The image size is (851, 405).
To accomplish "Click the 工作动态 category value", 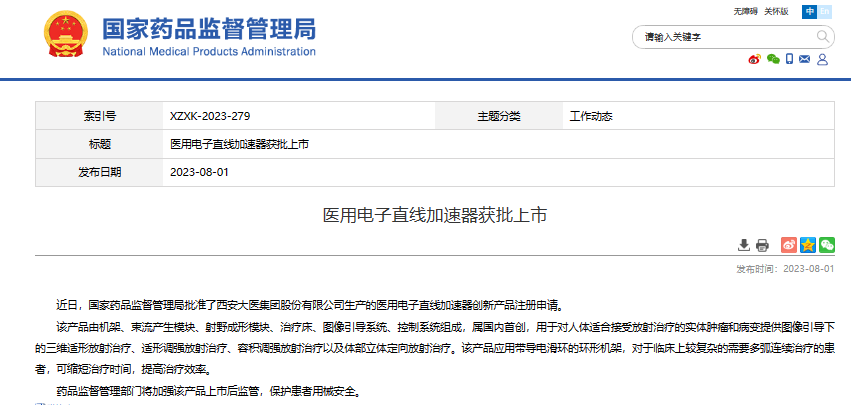I will pyautogui.click(x=591, y=116).
